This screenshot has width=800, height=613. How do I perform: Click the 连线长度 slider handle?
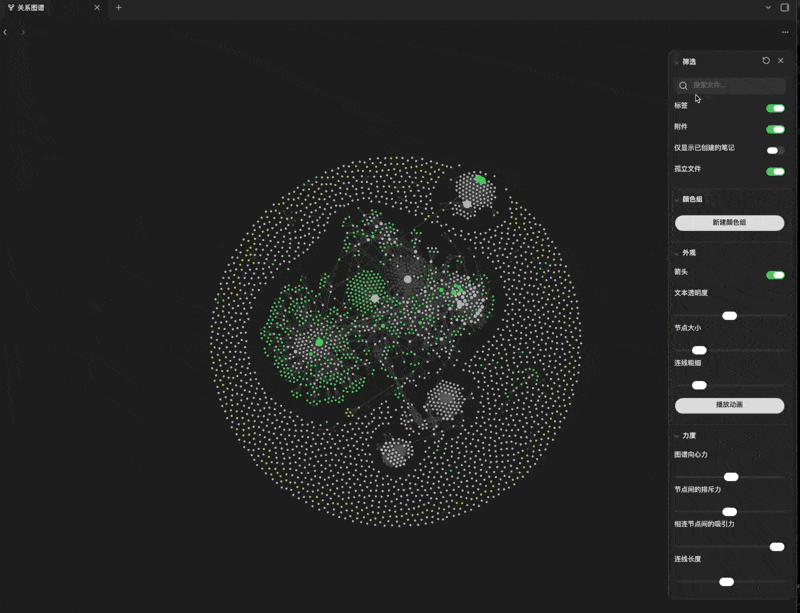click(727, 582)
